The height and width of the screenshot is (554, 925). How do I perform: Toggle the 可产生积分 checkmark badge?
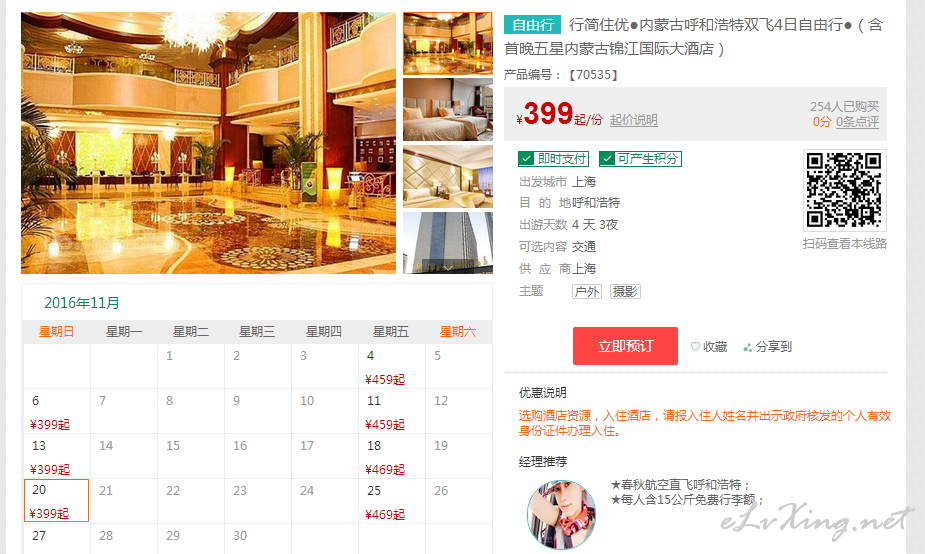tap(640, 159)
